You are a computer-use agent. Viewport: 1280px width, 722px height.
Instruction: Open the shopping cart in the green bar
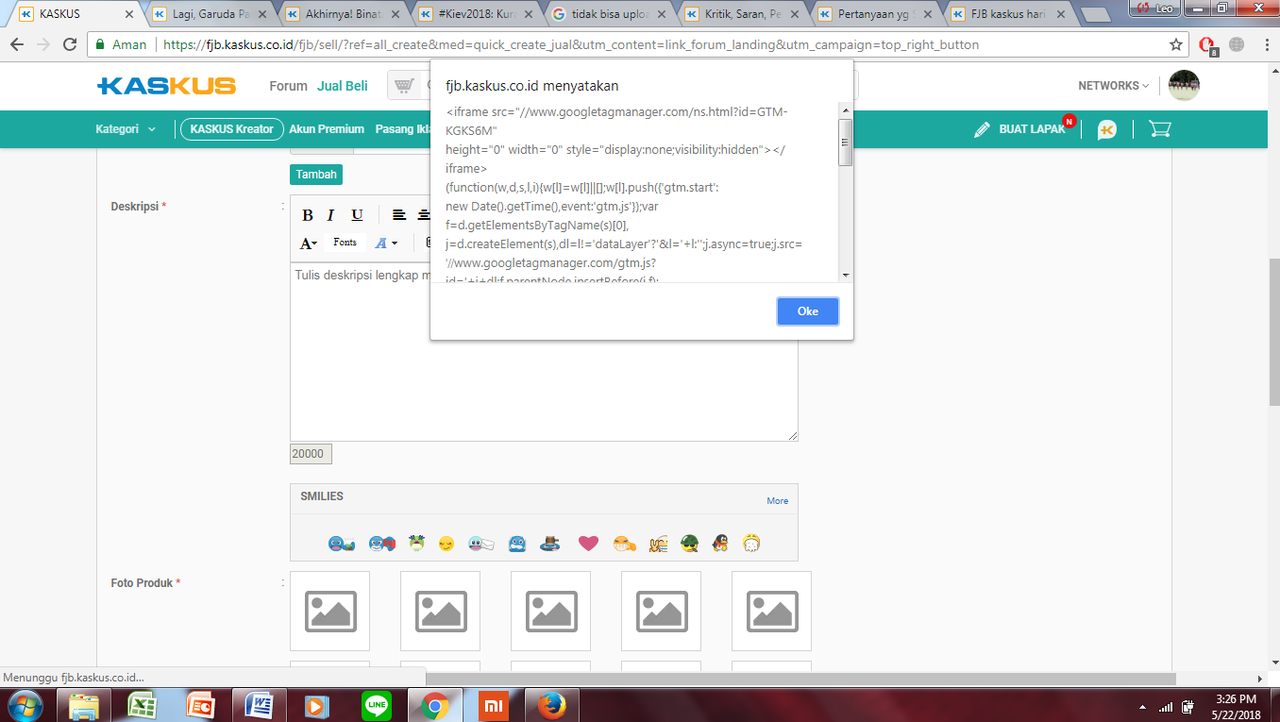tap(1160, 129)
